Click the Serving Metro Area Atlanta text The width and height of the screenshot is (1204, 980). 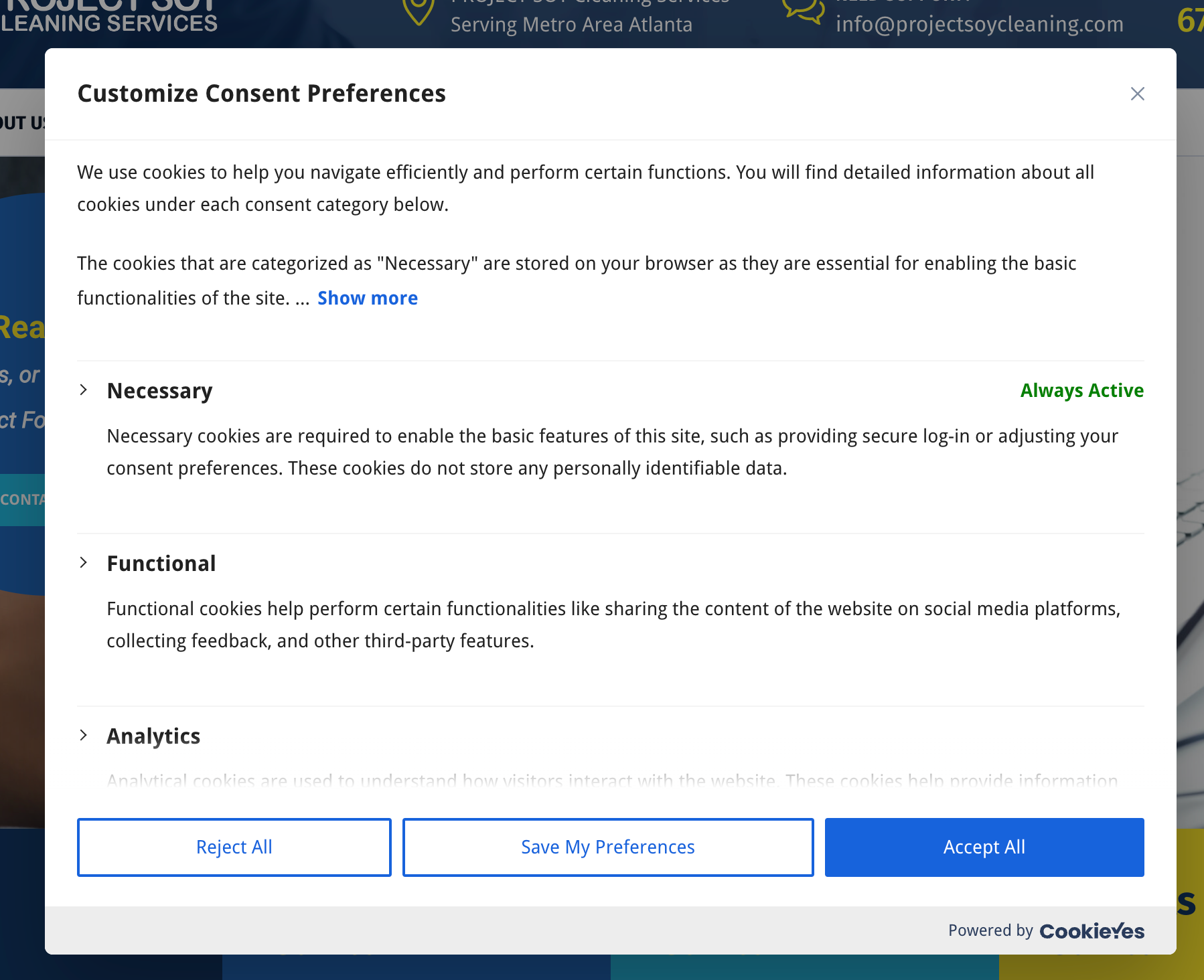point(571,25)
